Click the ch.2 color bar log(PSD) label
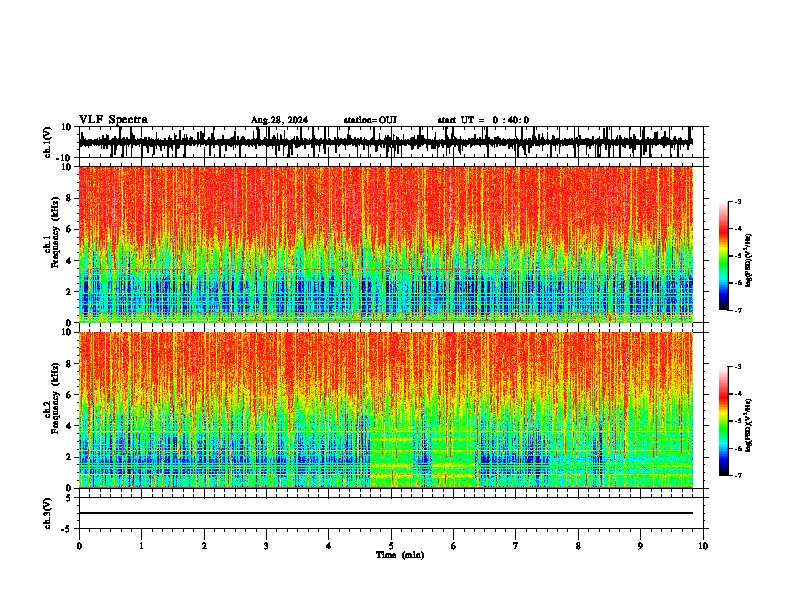The width and height of the screenshot is (792, 612). (x=749, y=426)
